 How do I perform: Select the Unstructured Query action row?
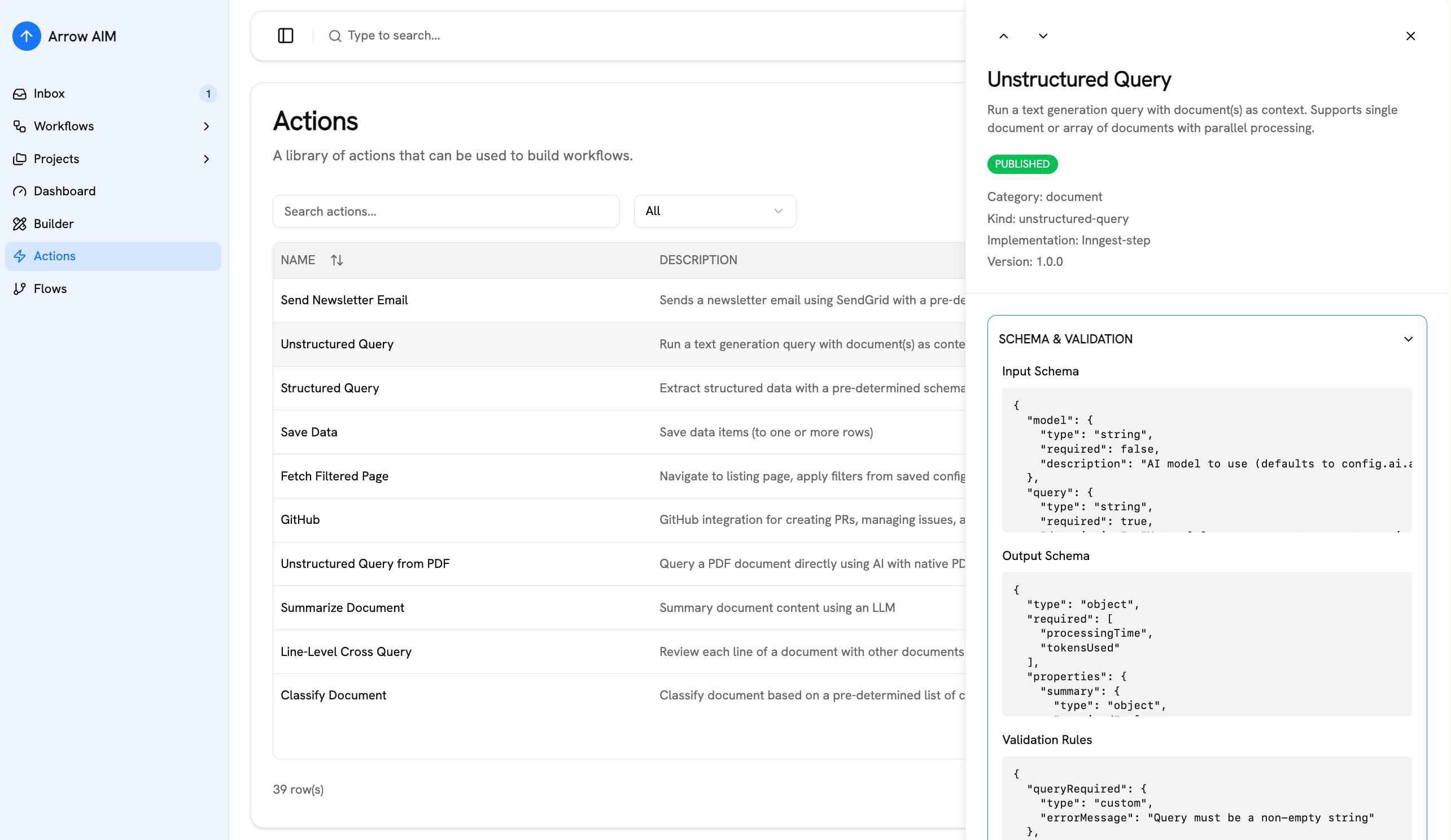click(x=337, y=344)
